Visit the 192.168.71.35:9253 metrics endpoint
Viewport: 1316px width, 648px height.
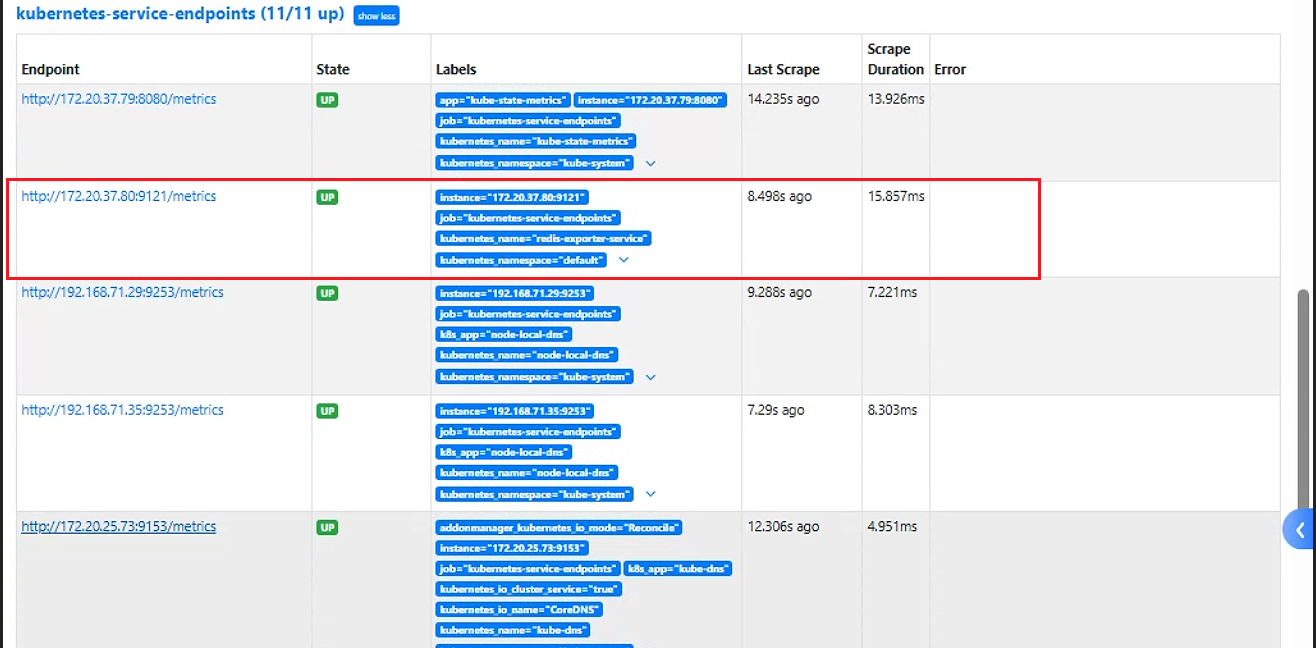(123, 410)
